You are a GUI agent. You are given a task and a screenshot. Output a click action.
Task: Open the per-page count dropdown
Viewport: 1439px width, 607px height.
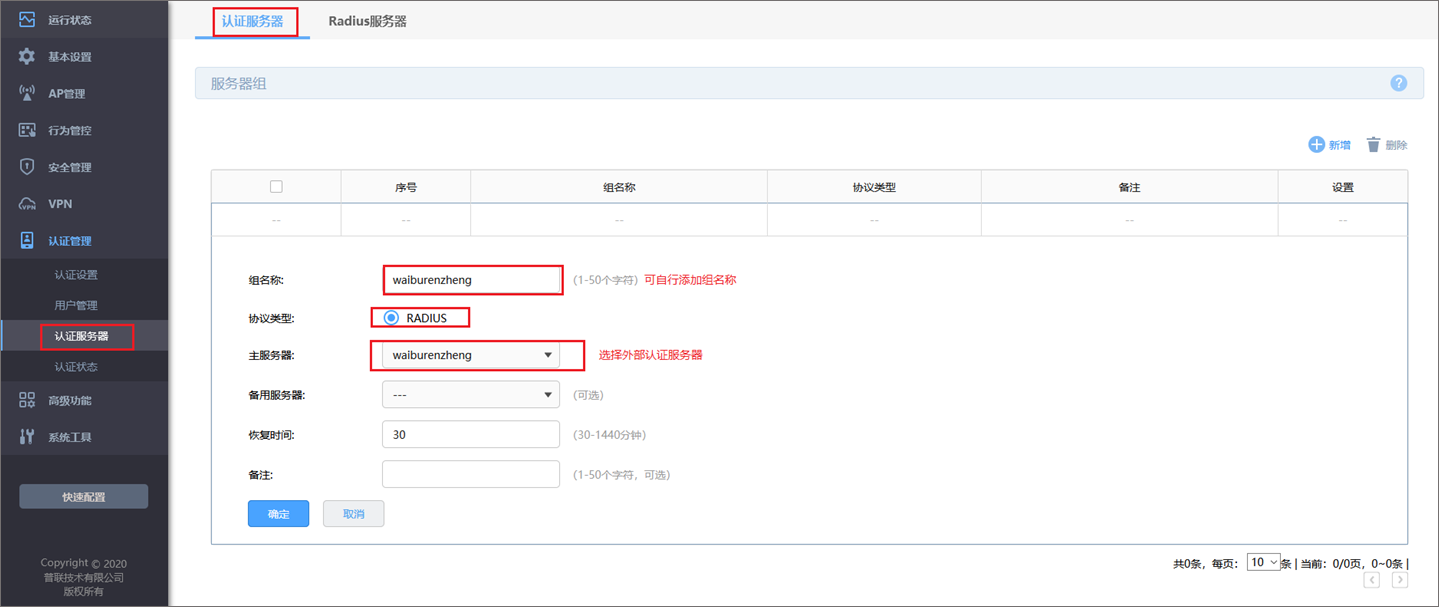click(1263, 563)
